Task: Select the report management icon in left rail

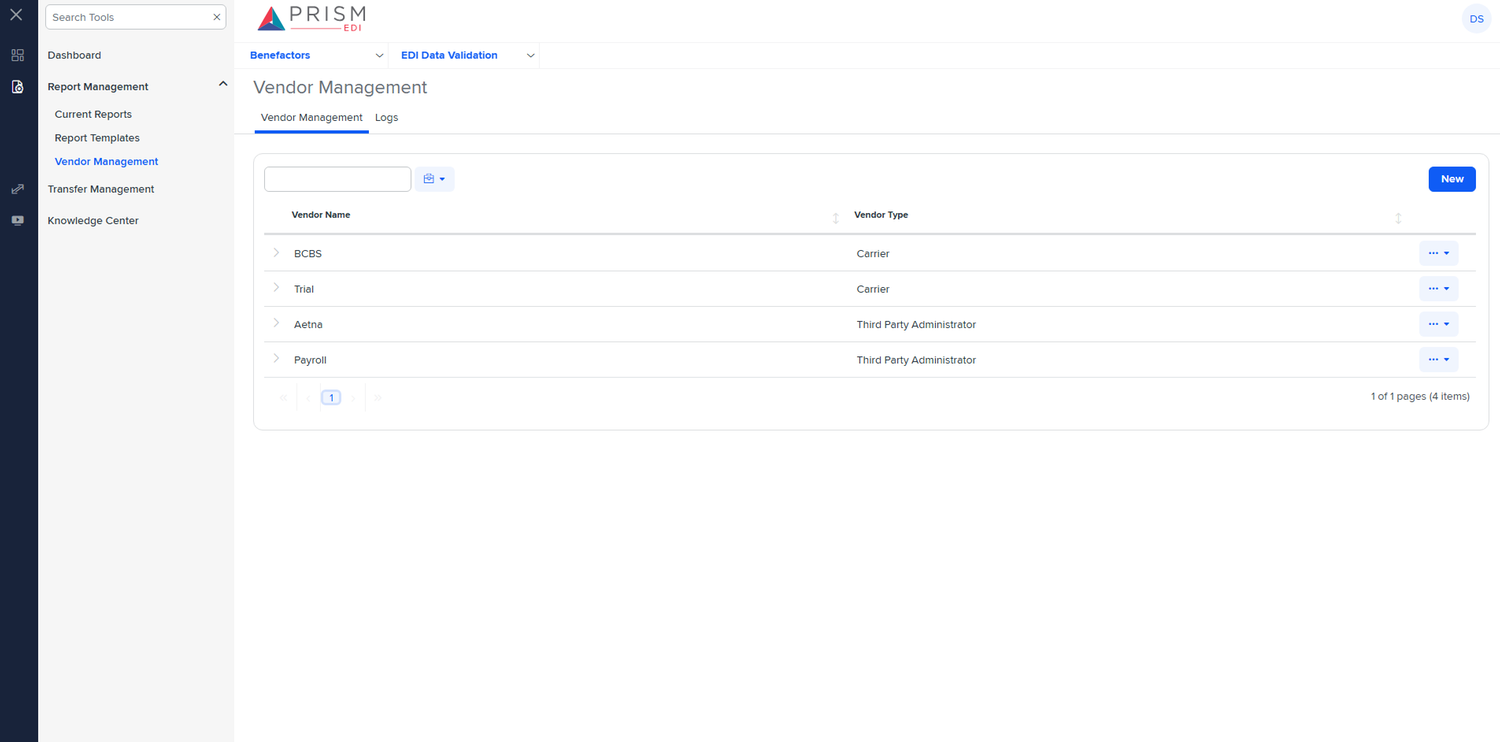Action: point(17,87)
